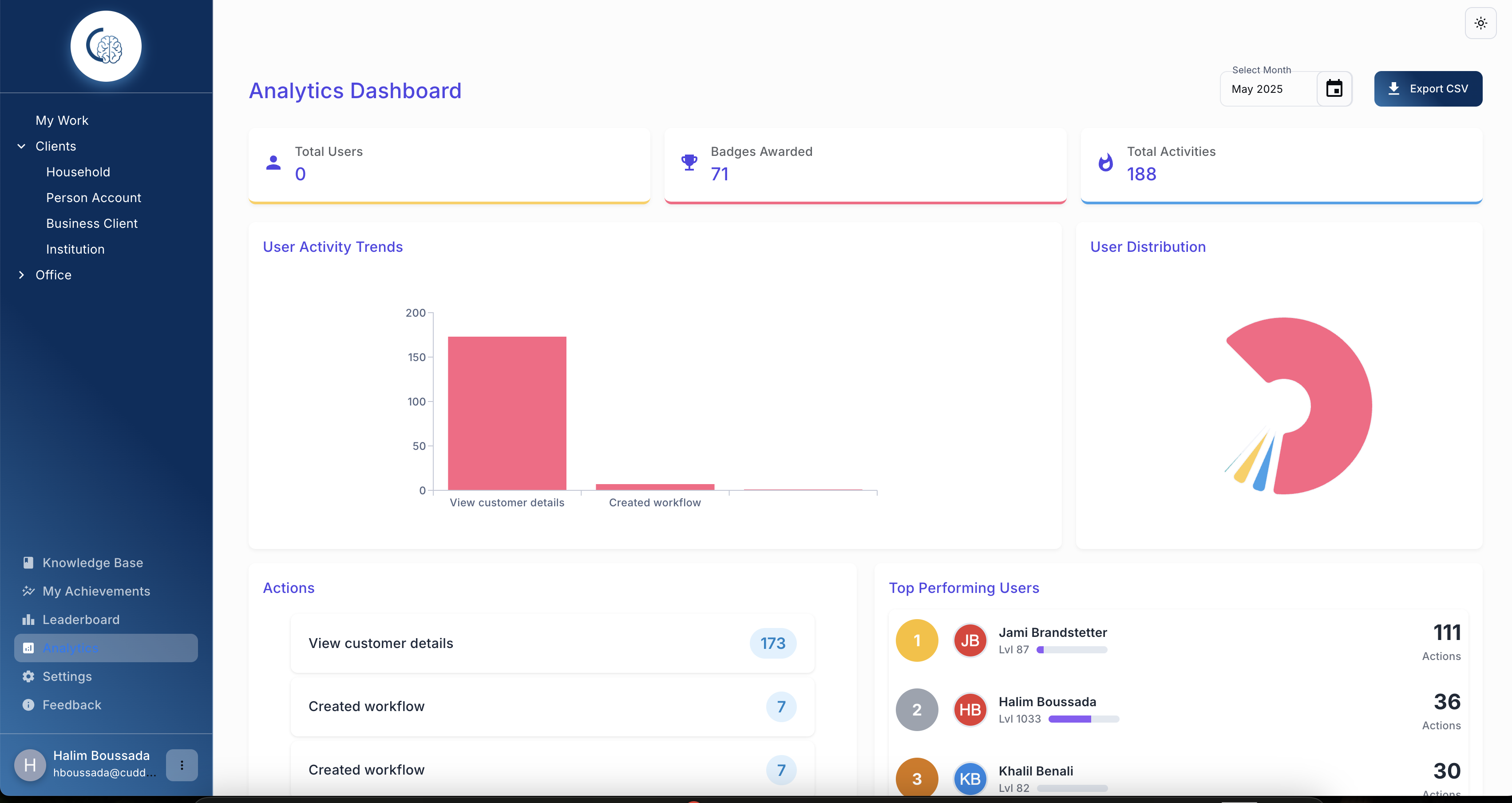
Task: Open Settings with the gear icon
Action: [28, 676]
